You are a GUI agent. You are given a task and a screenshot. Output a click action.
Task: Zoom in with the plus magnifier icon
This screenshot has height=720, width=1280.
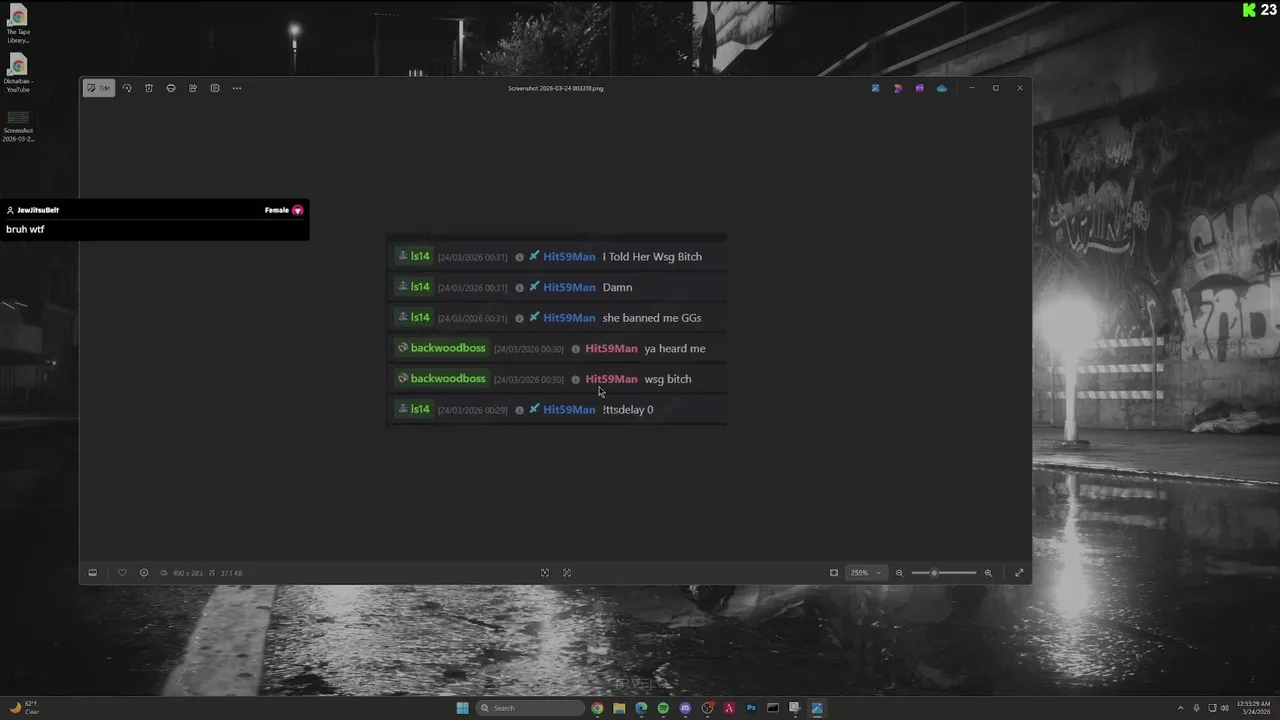pos(988,573)
